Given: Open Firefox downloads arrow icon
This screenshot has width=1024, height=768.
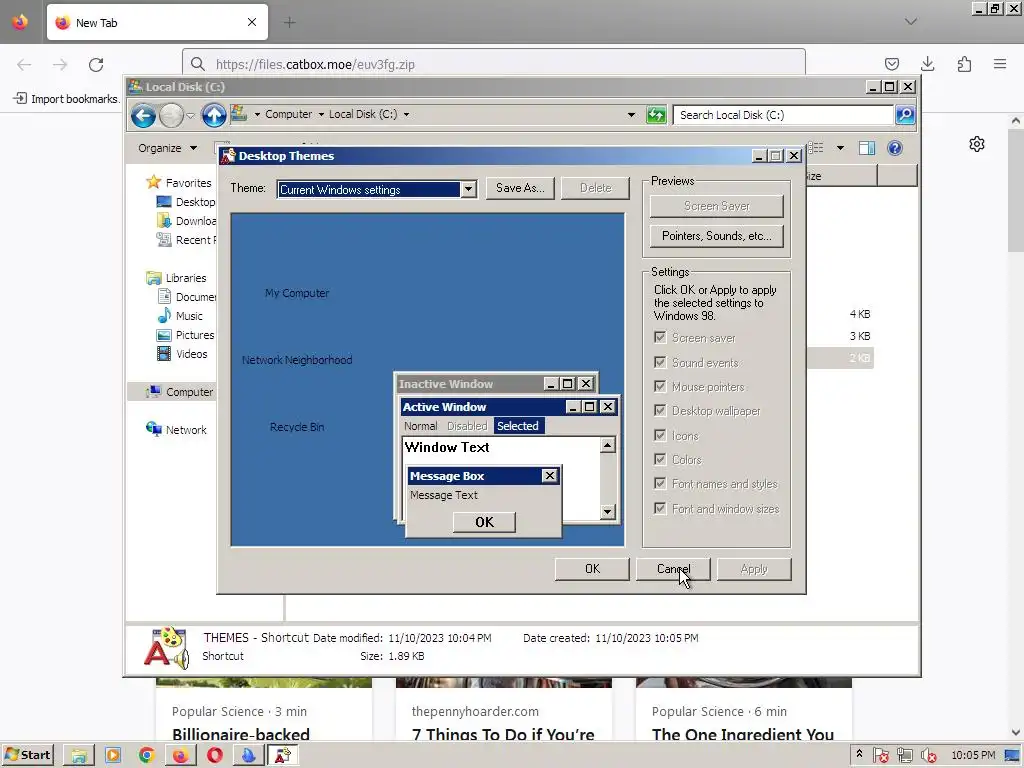Looking at the screenshot, I should tap(927, 64).
